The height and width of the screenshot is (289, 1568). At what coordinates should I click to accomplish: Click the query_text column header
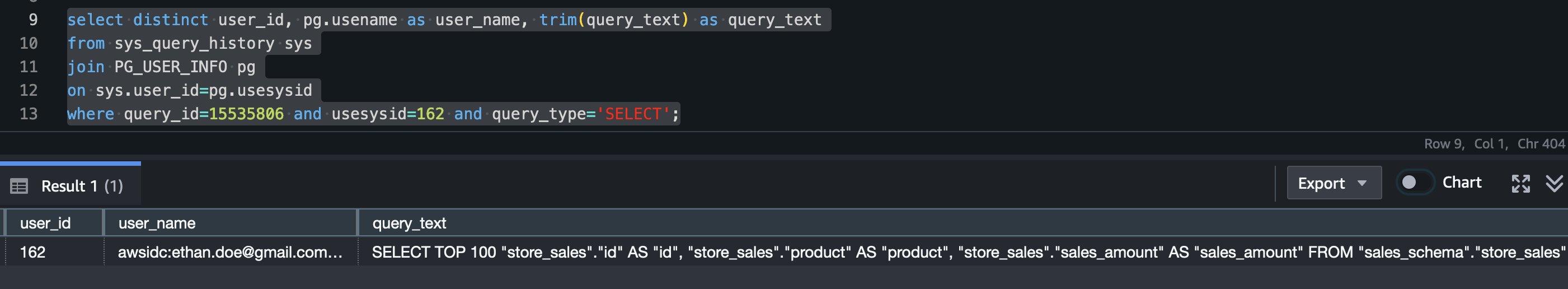[x=963, y=223]
